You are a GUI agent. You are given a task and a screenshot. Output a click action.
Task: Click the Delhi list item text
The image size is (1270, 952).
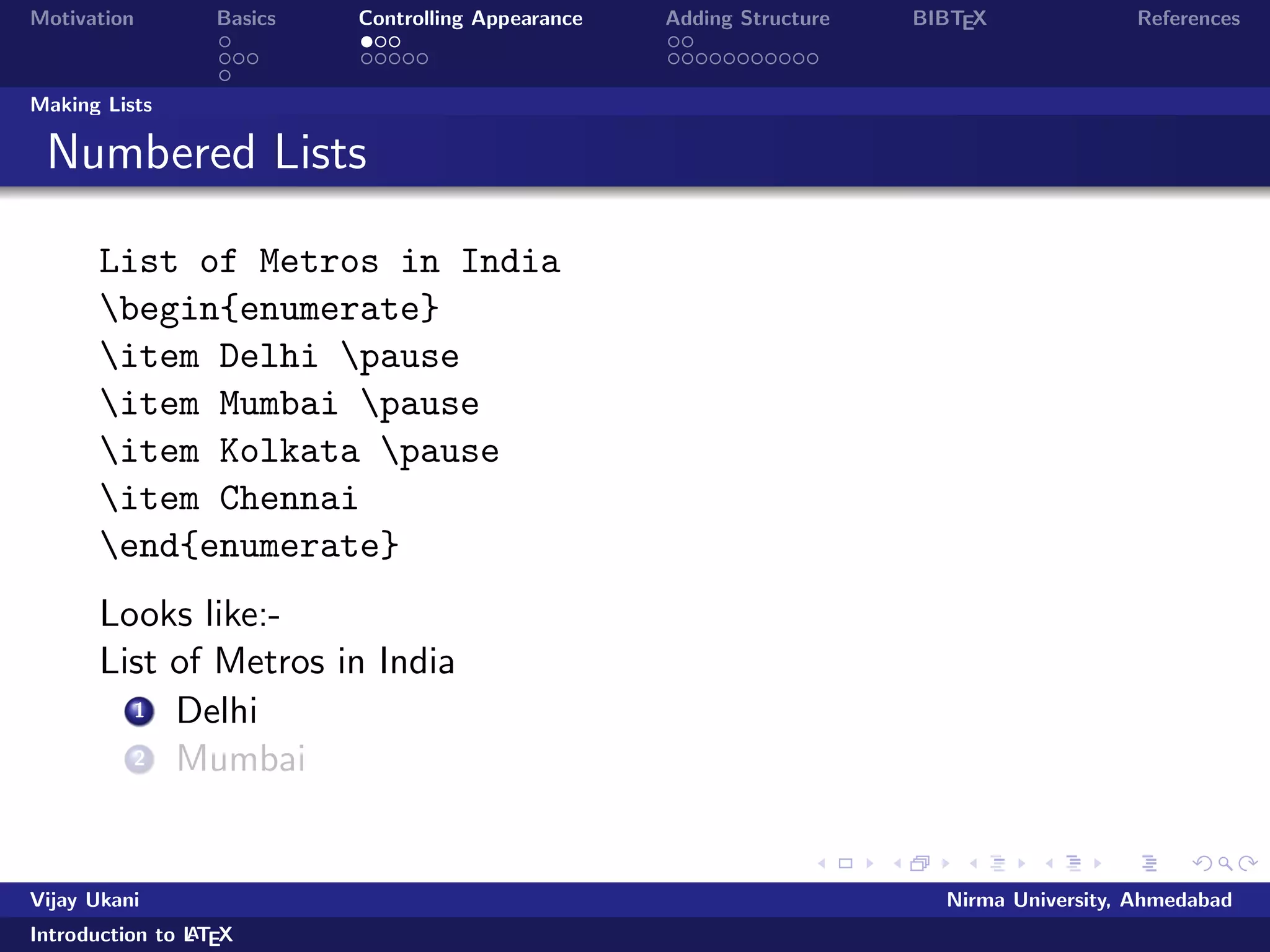click(217, 710)
